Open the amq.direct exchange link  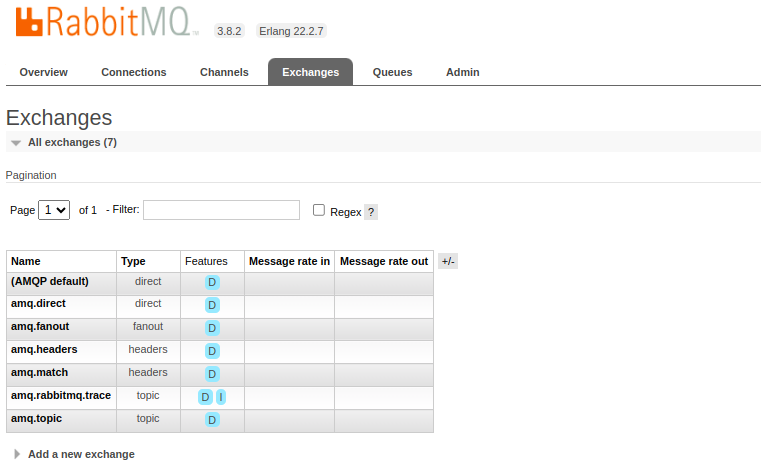tap(38, 303)
